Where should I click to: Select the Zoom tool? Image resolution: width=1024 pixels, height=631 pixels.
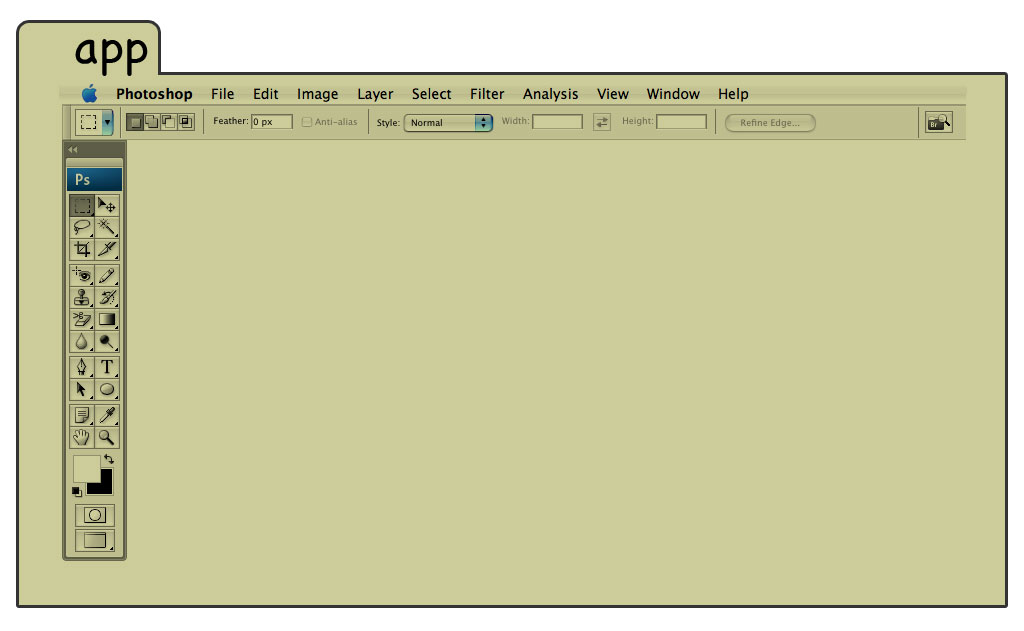[107, 437]
